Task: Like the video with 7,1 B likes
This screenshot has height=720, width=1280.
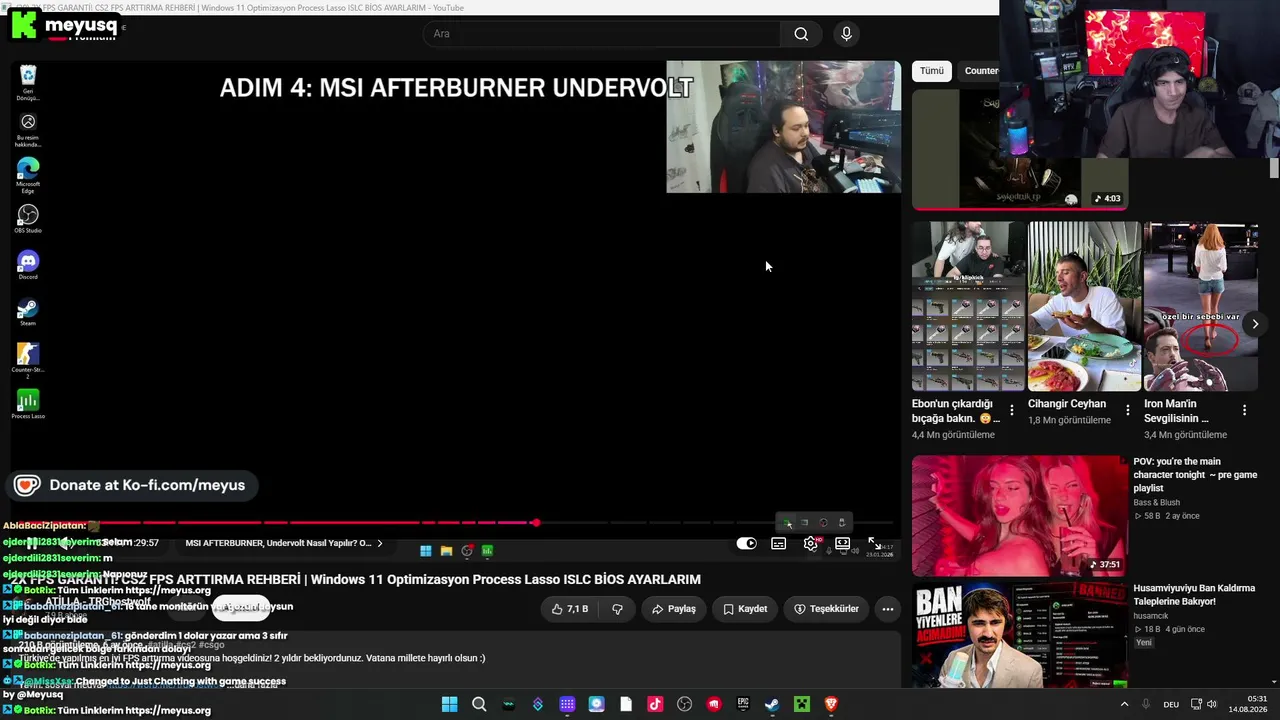Action: [570, 609]
